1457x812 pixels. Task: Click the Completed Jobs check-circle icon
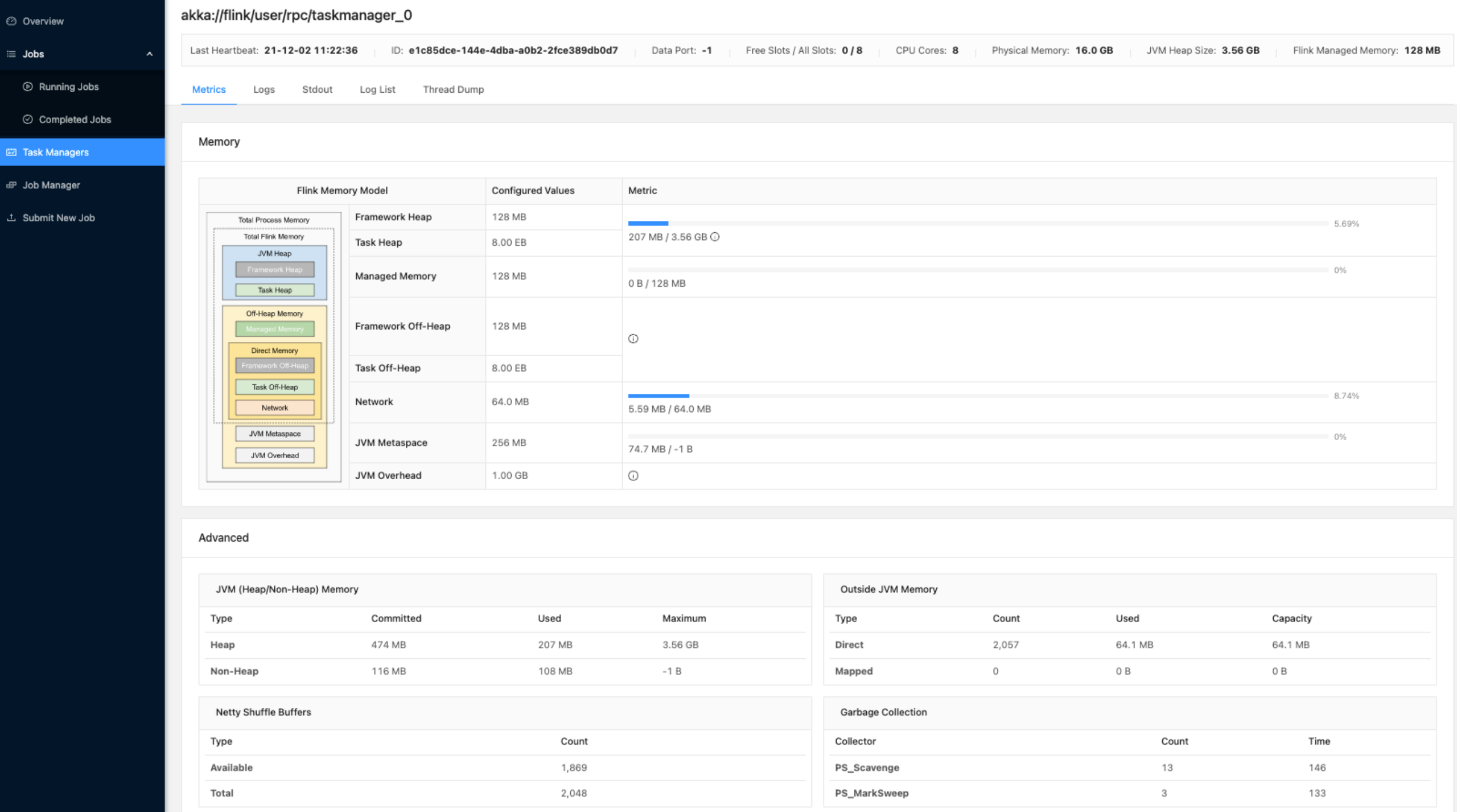tap(27, 119)
